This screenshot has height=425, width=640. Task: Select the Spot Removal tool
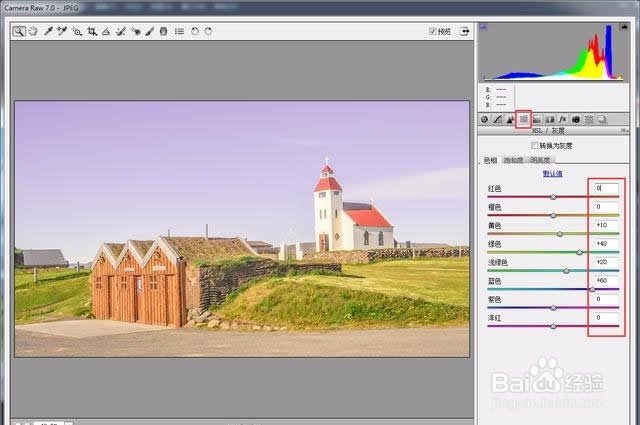[x=121, y=31]
